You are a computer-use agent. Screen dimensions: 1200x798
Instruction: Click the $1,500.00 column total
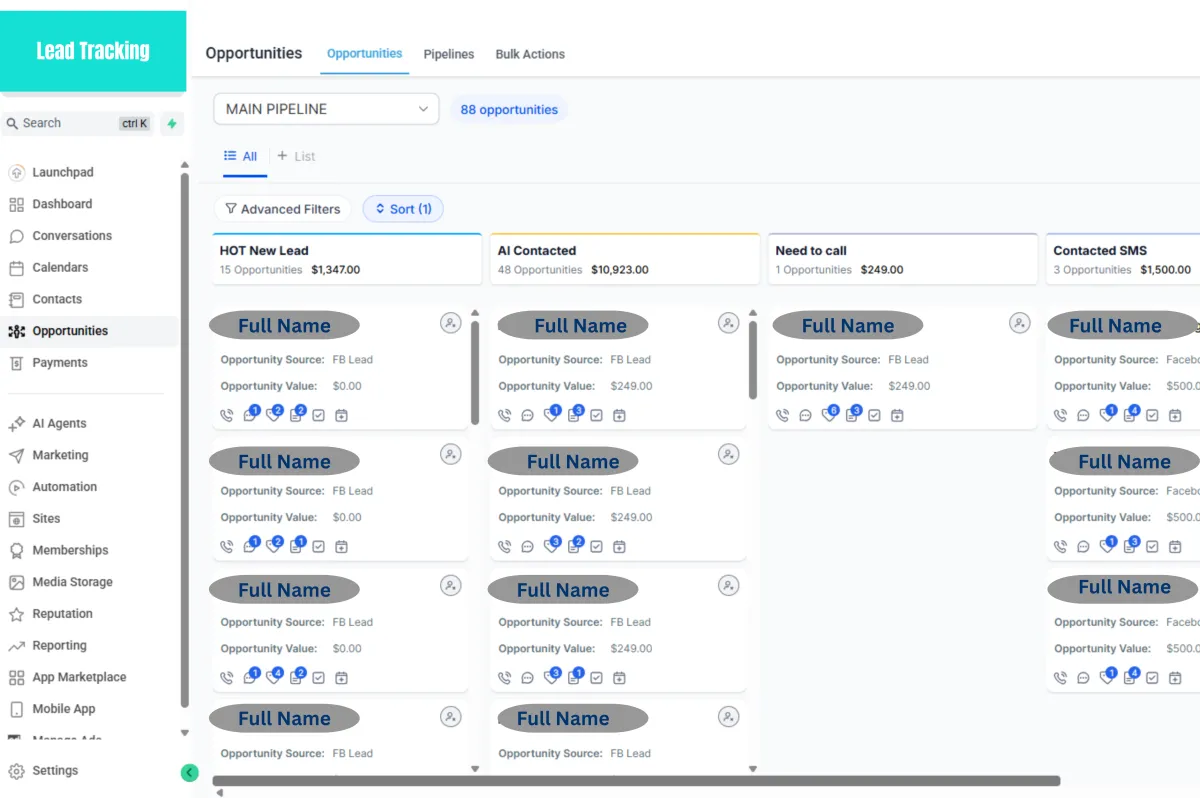[1166, 270]
